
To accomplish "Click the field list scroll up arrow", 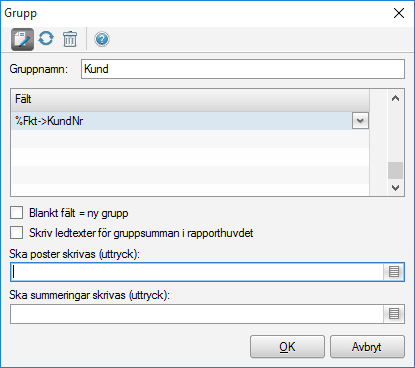I will coord(395,98).
